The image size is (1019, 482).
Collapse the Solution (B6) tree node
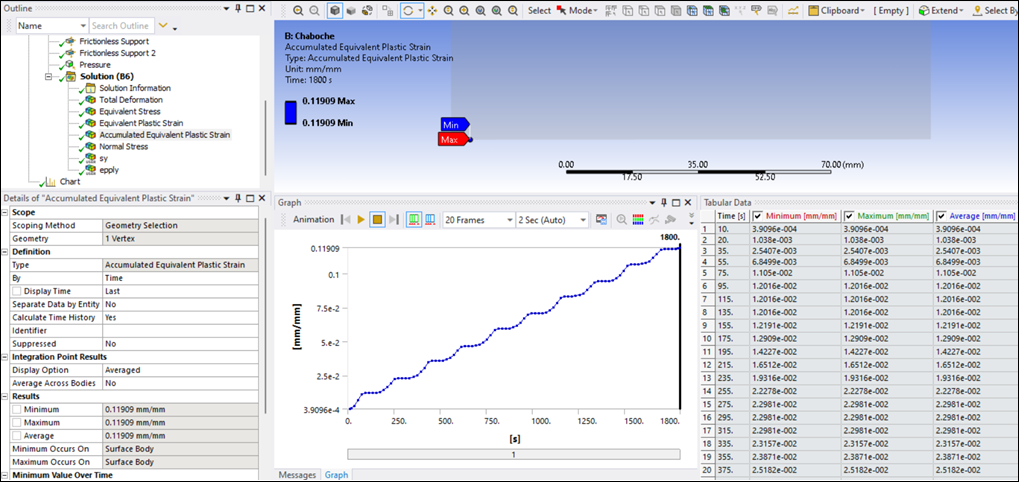(x=49, y=77)
